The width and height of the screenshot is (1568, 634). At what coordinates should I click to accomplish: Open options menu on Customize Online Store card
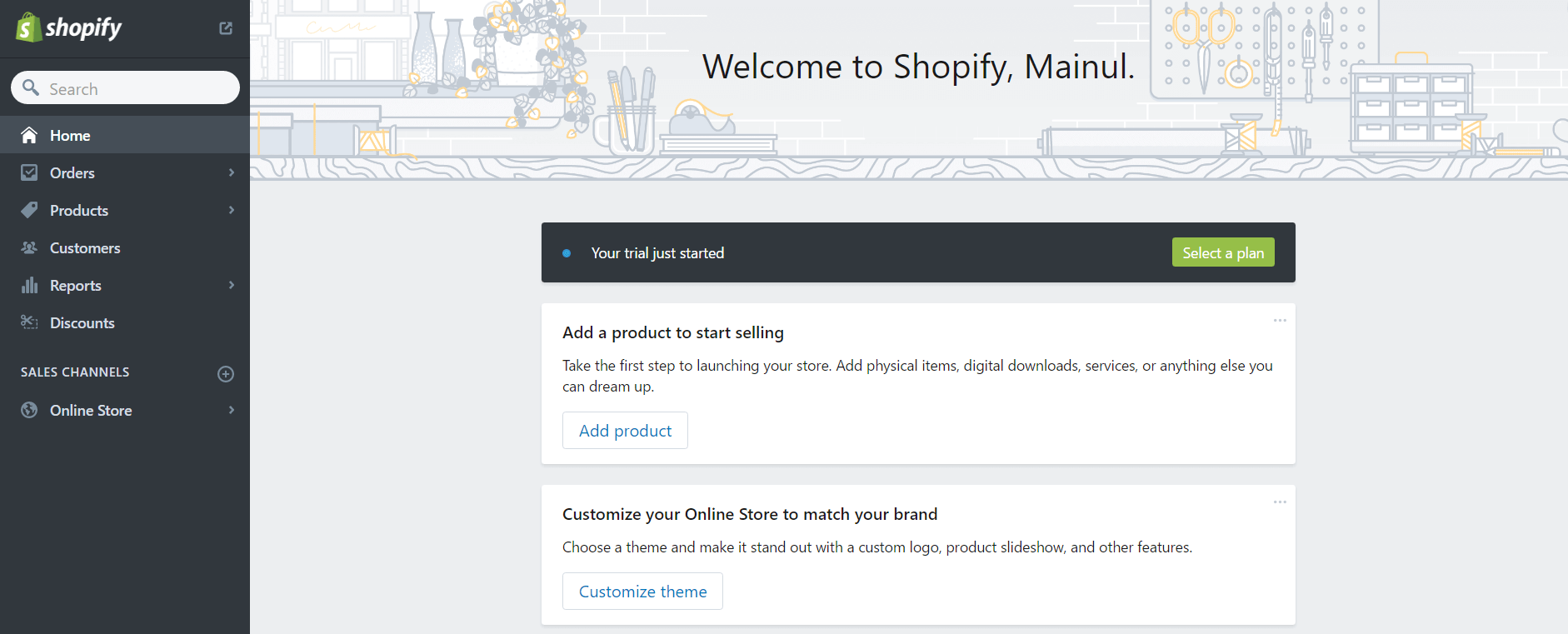pyautogui.click(x=1280, y=502)
